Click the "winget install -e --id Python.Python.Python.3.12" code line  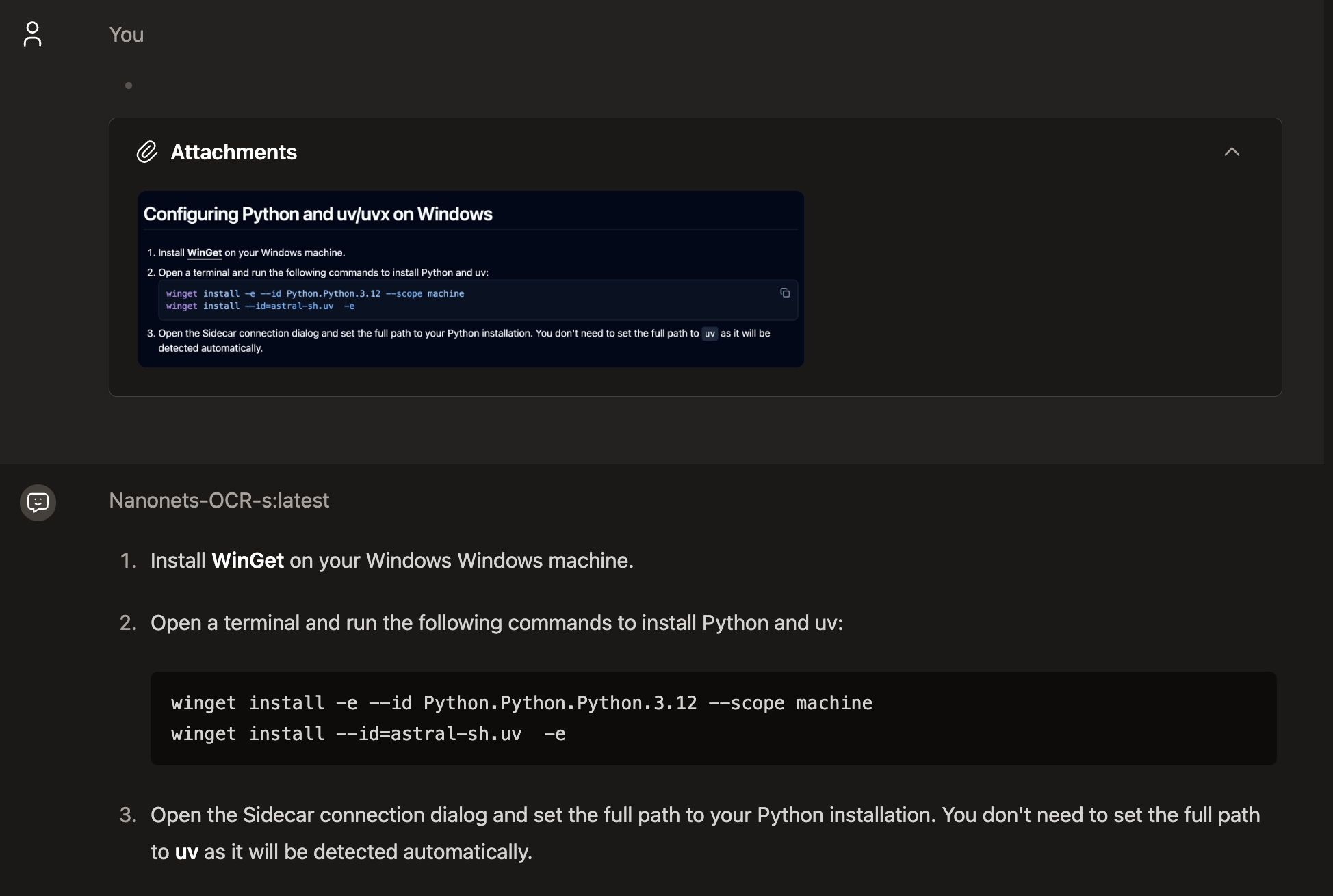[521, 703]
